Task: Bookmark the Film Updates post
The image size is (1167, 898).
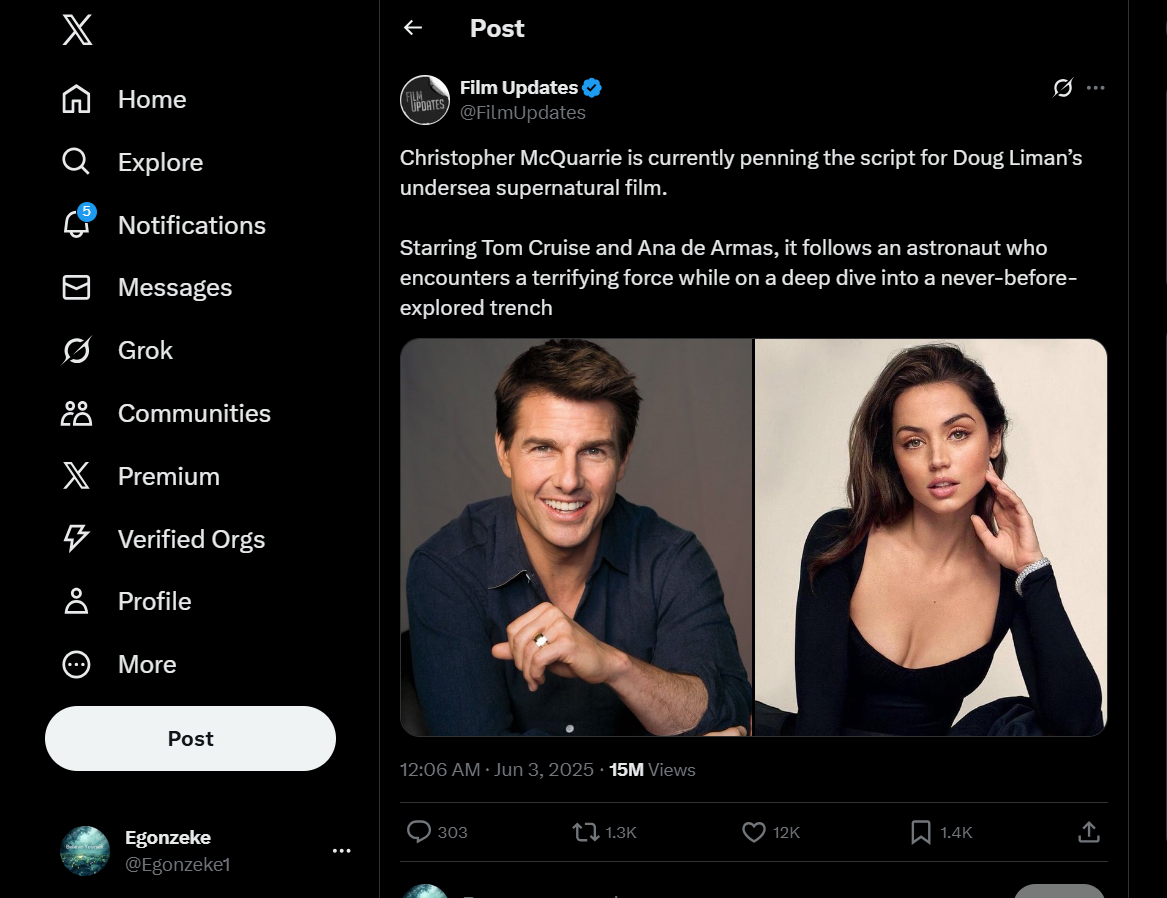Action: tap(921, 832)
